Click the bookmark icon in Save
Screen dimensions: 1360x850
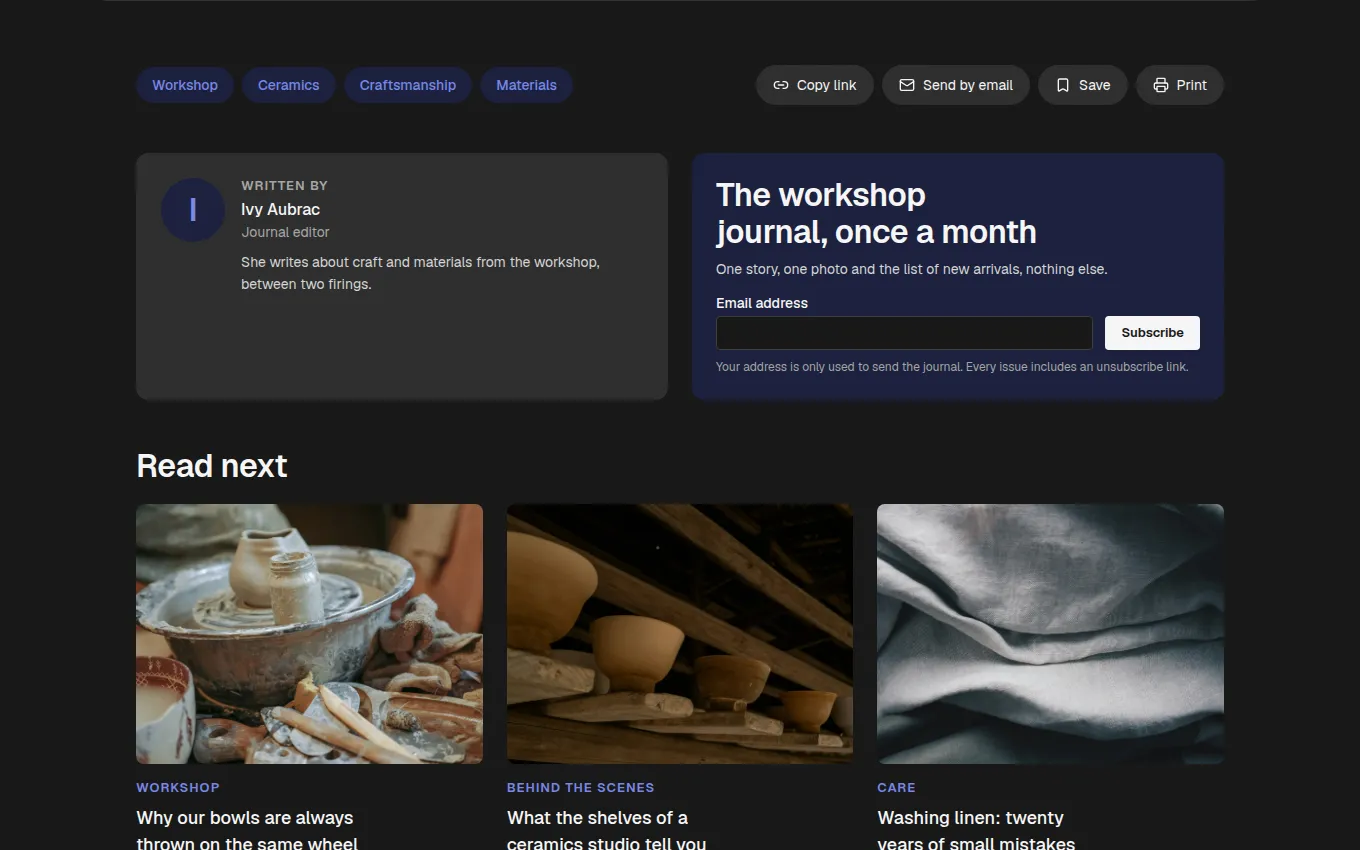pos(1063,85)
